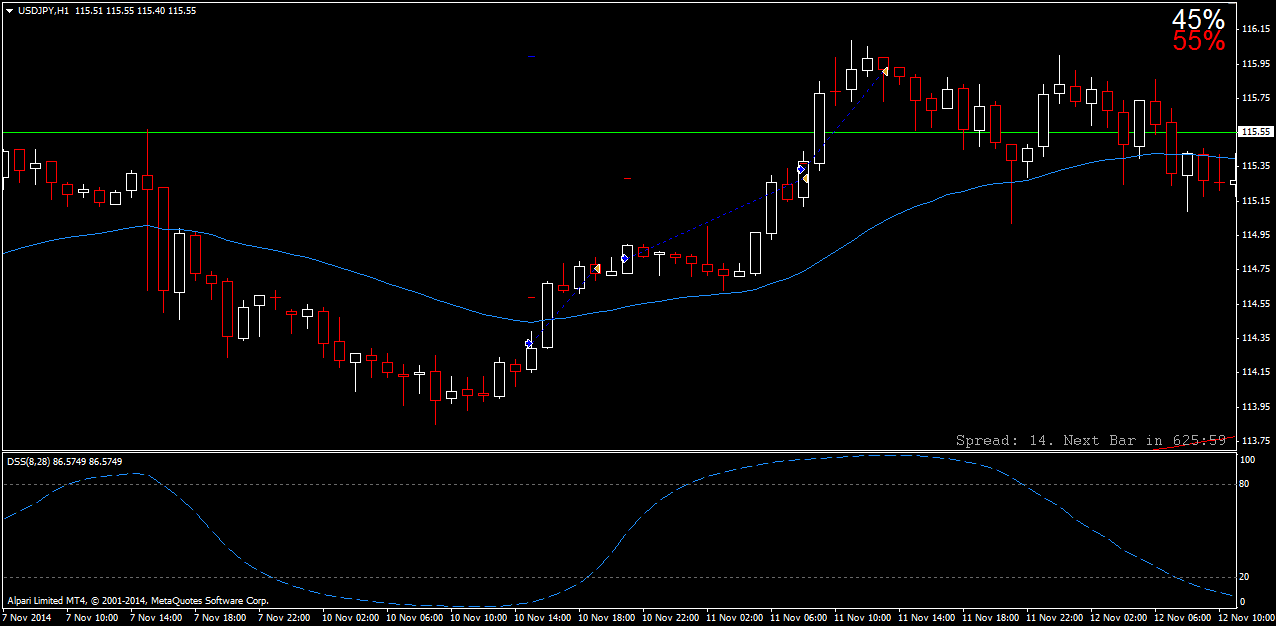Image resolution: width=1276 pixels, height=626 pixels.
Task: Click the 114.15 price scale label
Action: [1256, 372]
